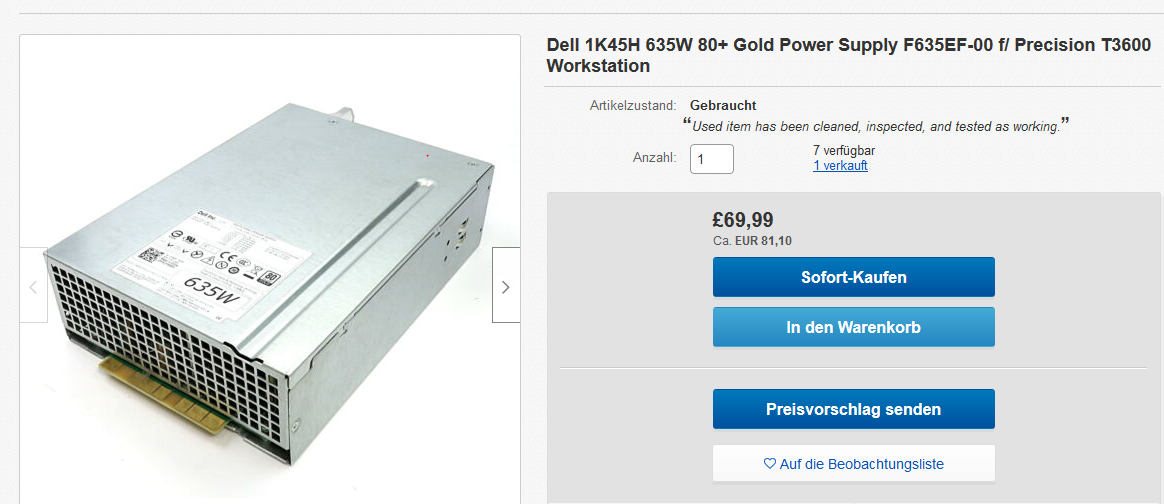The height and width of the screenshot is (504, 1164).
Task: Click the '7 verfügbar' availability text
Action: pos(844,151)
